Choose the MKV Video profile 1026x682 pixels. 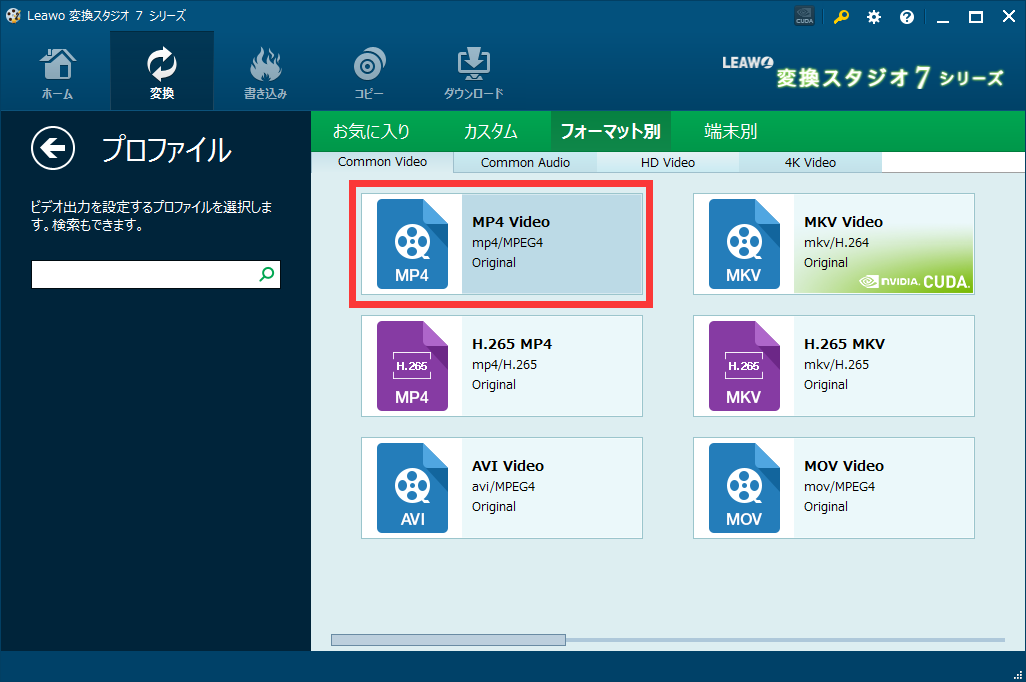coord(834,244)
